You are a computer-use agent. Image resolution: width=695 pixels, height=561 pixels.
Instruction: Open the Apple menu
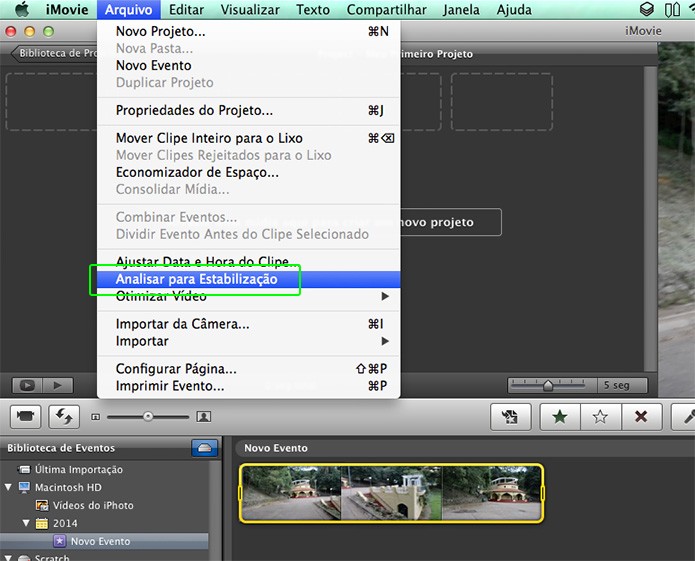tap(21, 9)
